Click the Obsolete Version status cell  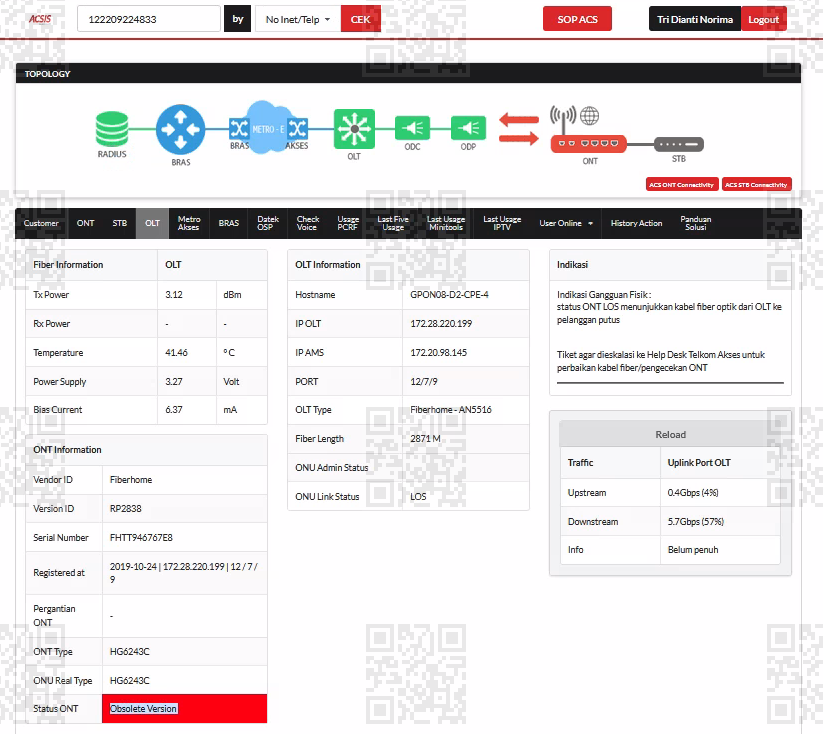coord(185,708)
